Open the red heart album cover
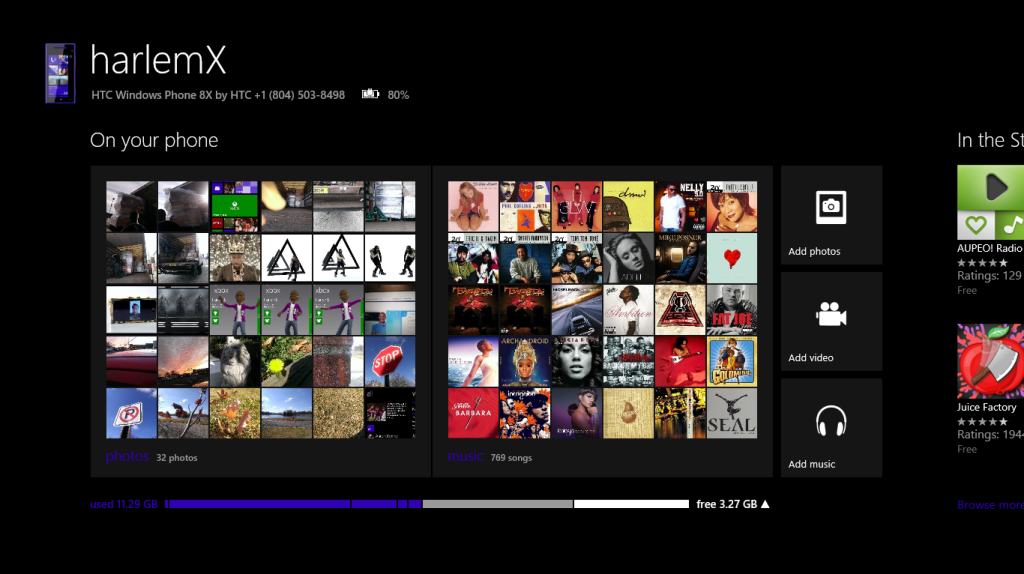 [732, 258]
